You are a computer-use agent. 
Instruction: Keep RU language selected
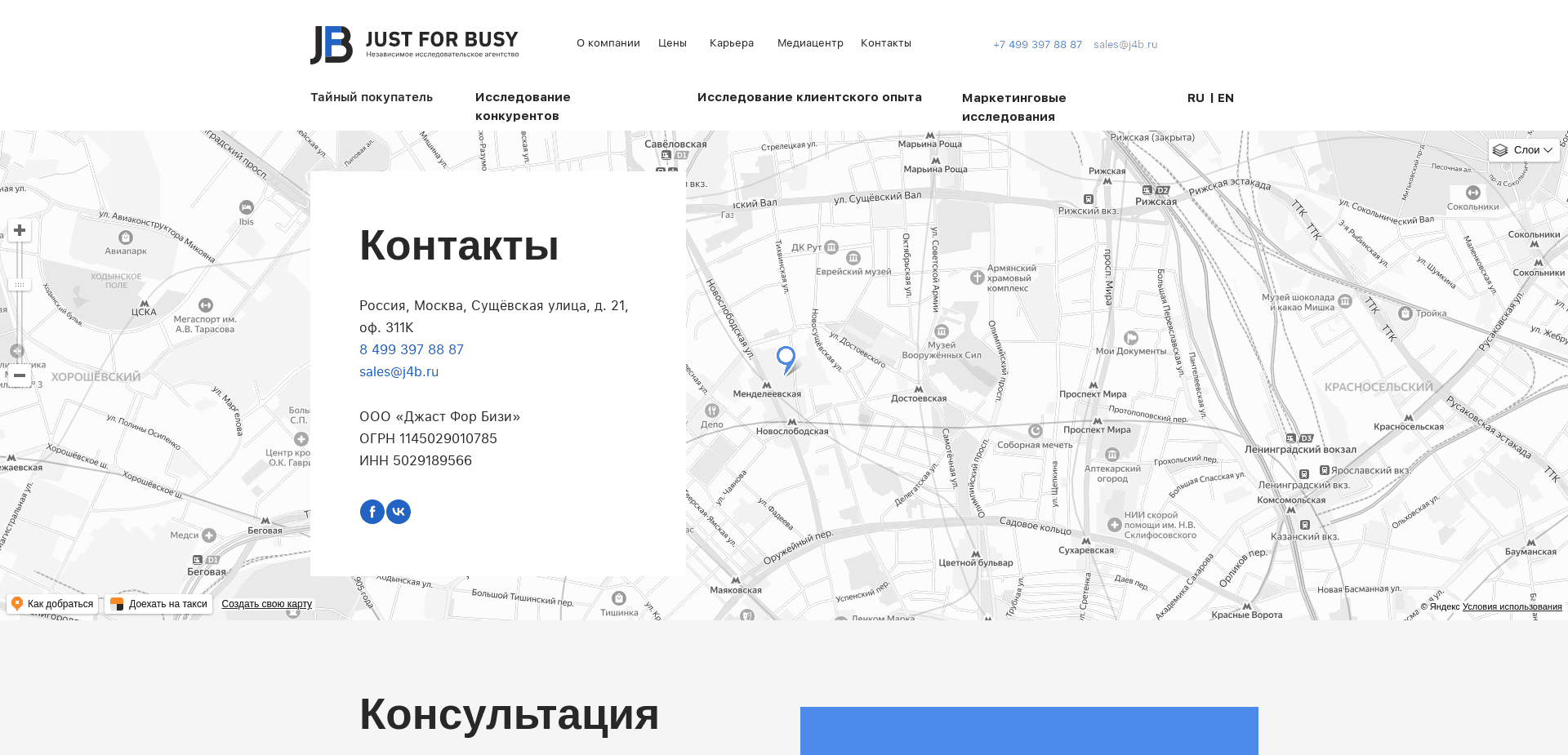point(1195,97)
